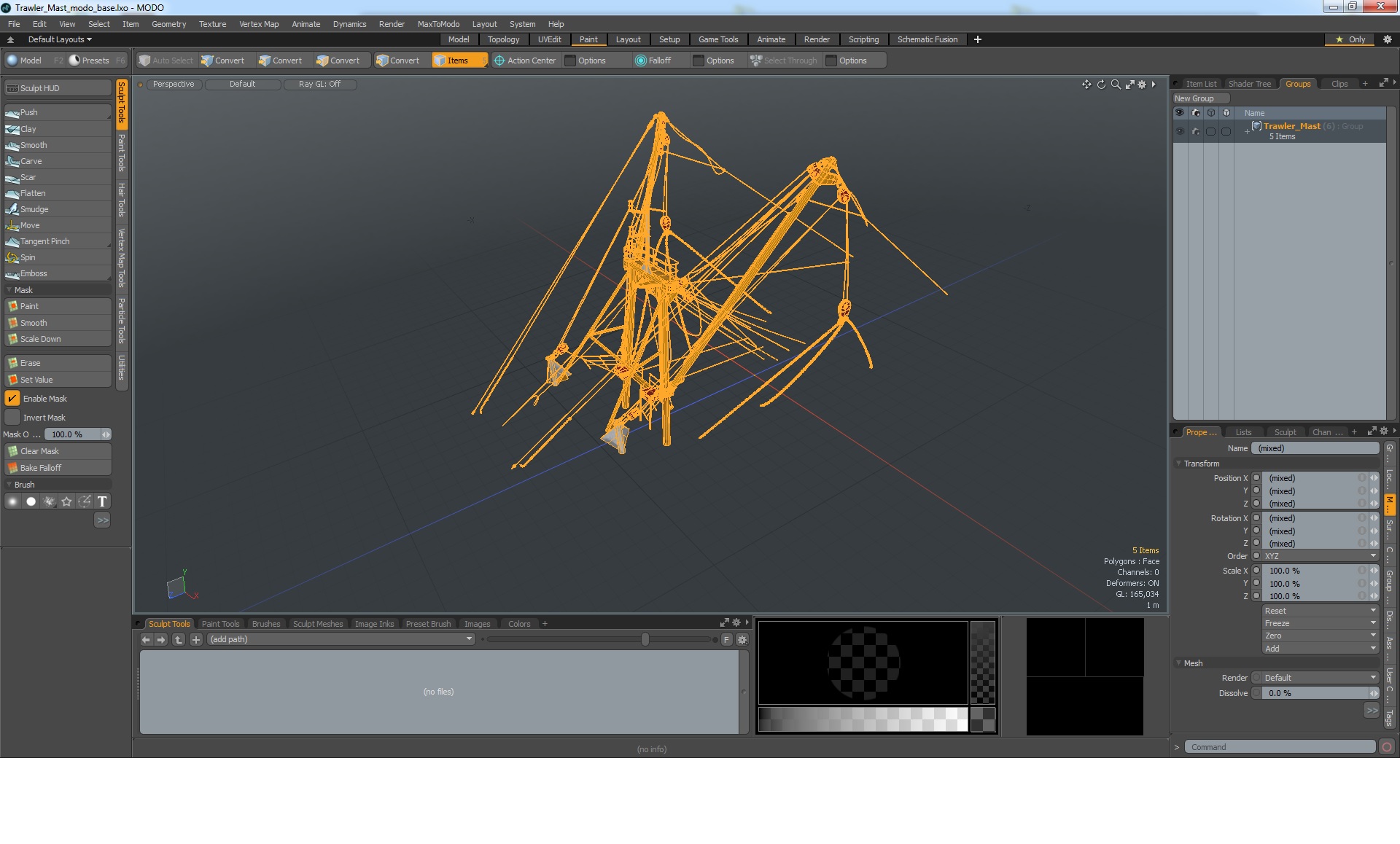Activate the Spin sculpt tool
This screenshot has width=1400, height=844.
[x=58, y=257]
